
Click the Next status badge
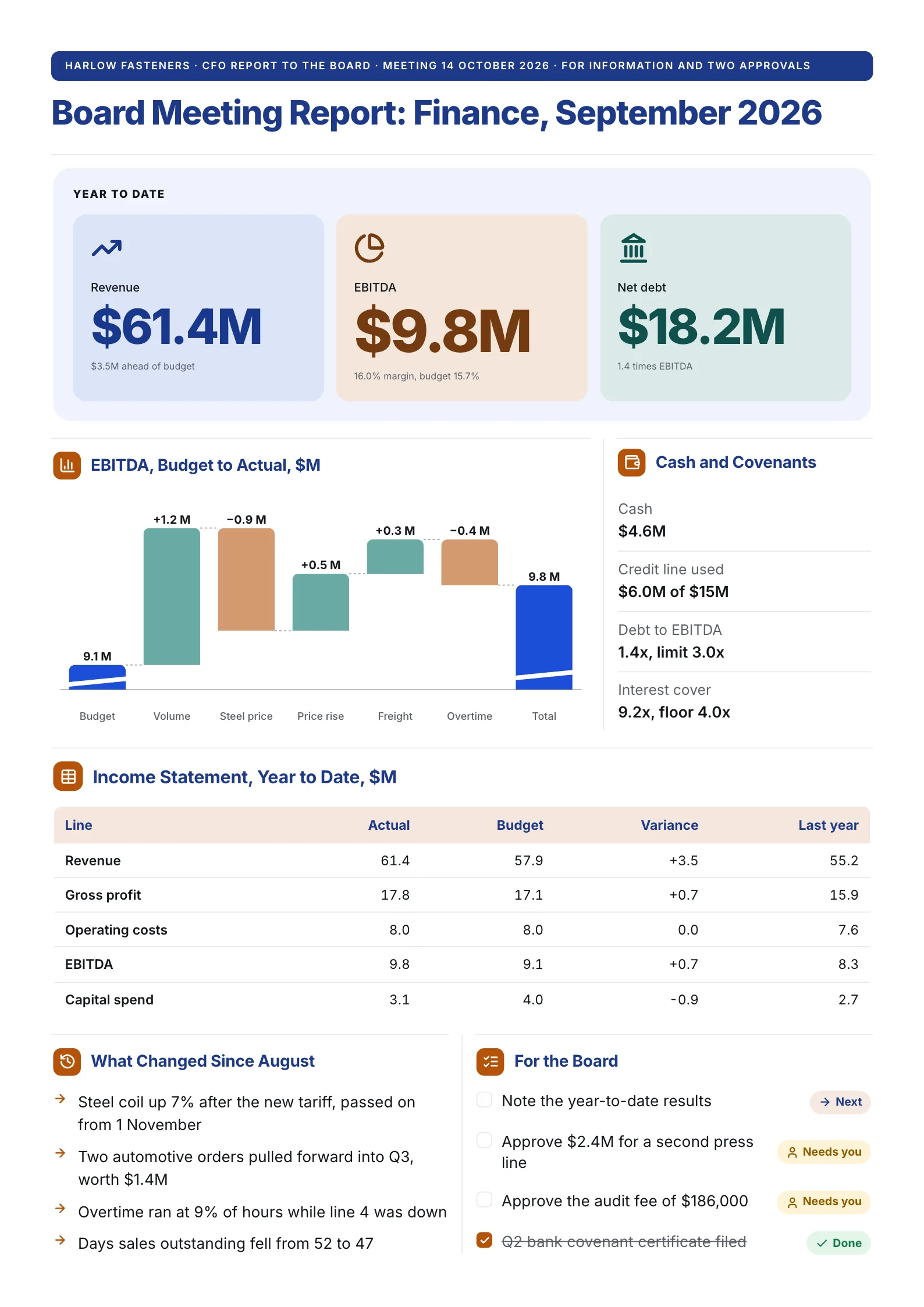click(x=840, y=1102)
